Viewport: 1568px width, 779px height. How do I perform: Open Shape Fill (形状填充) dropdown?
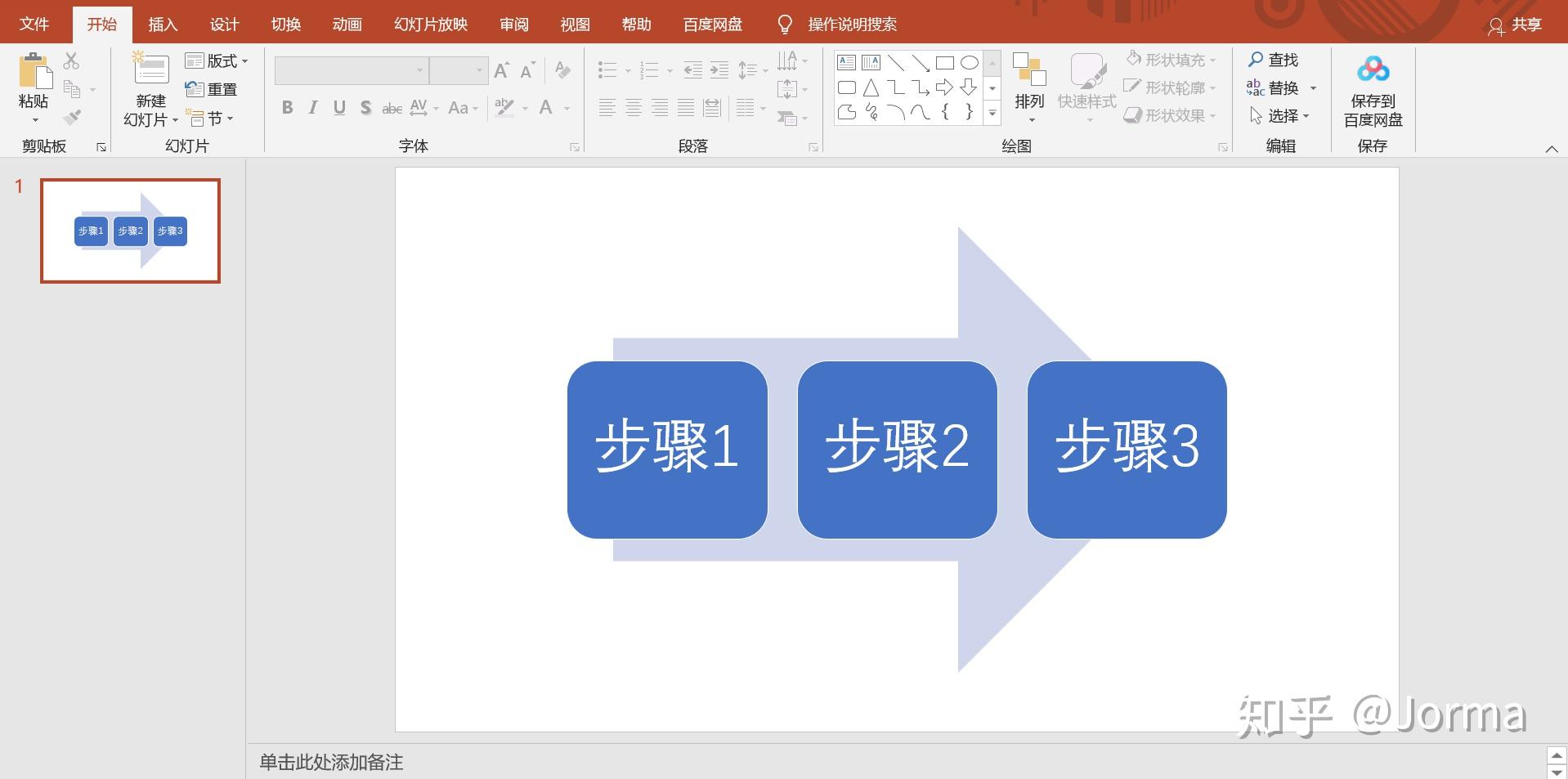(x=1171, y=60)
